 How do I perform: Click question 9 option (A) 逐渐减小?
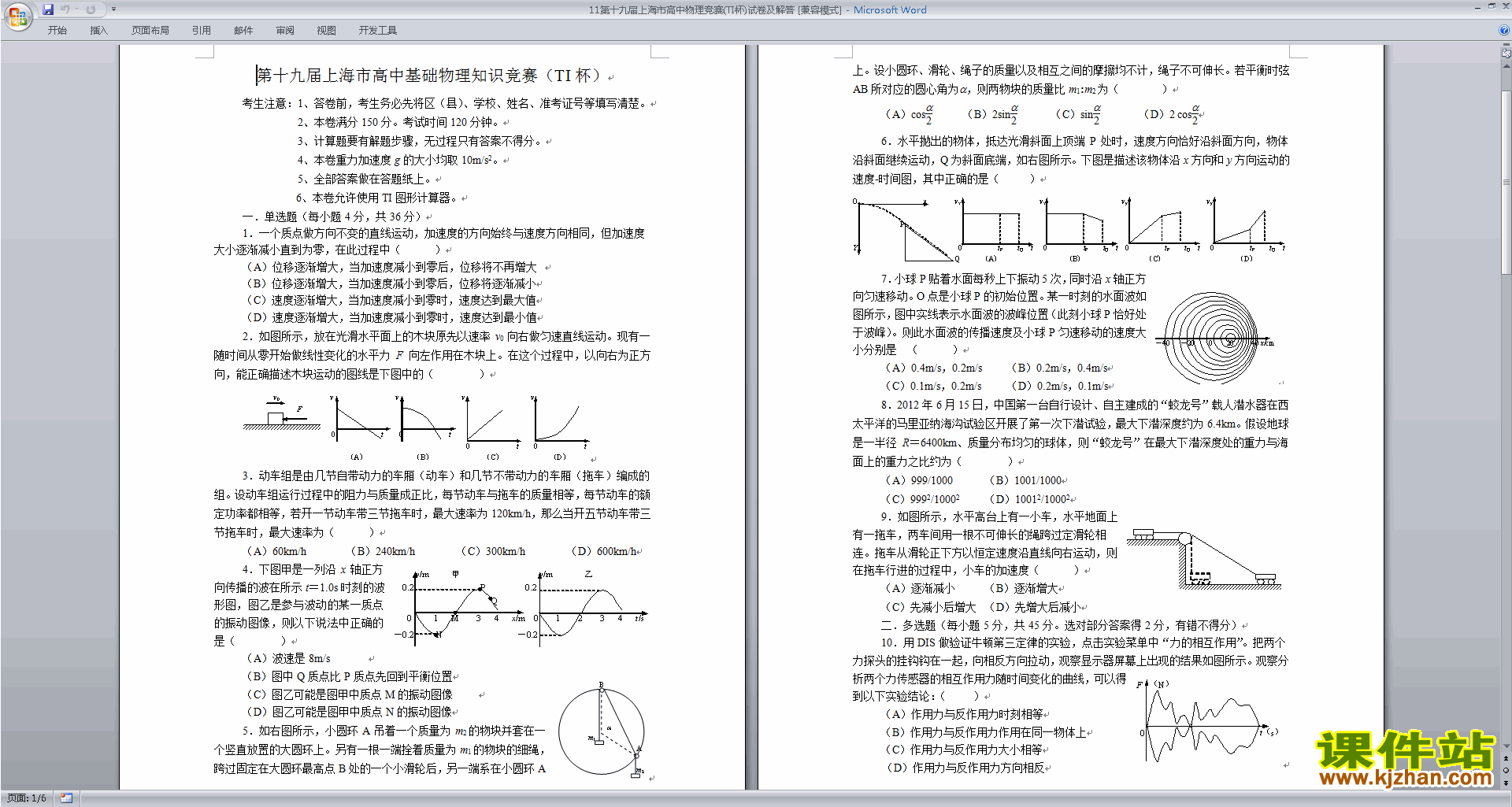coord(920,588)
